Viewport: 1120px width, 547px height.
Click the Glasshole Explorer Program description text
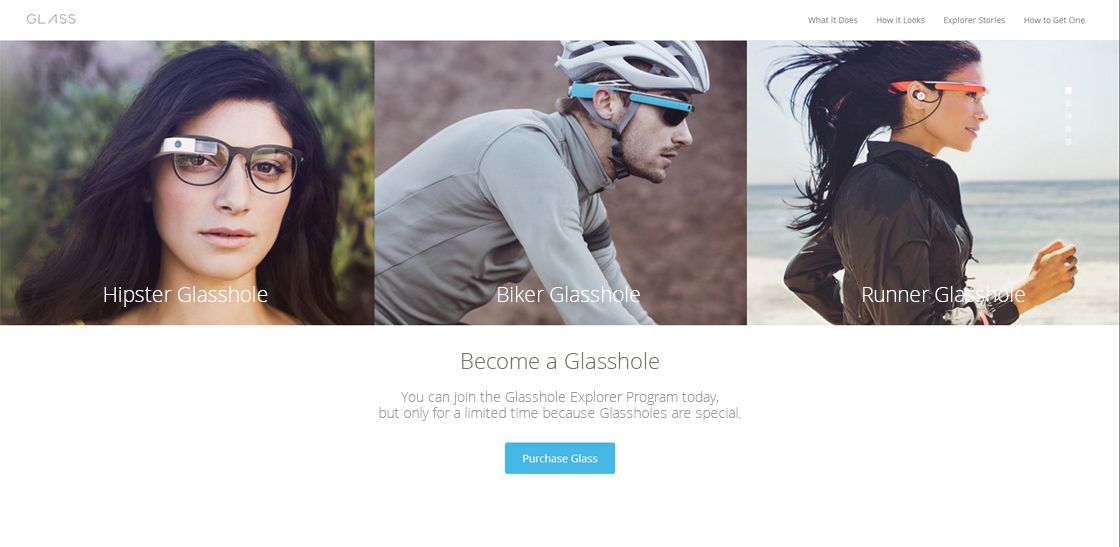560,405
